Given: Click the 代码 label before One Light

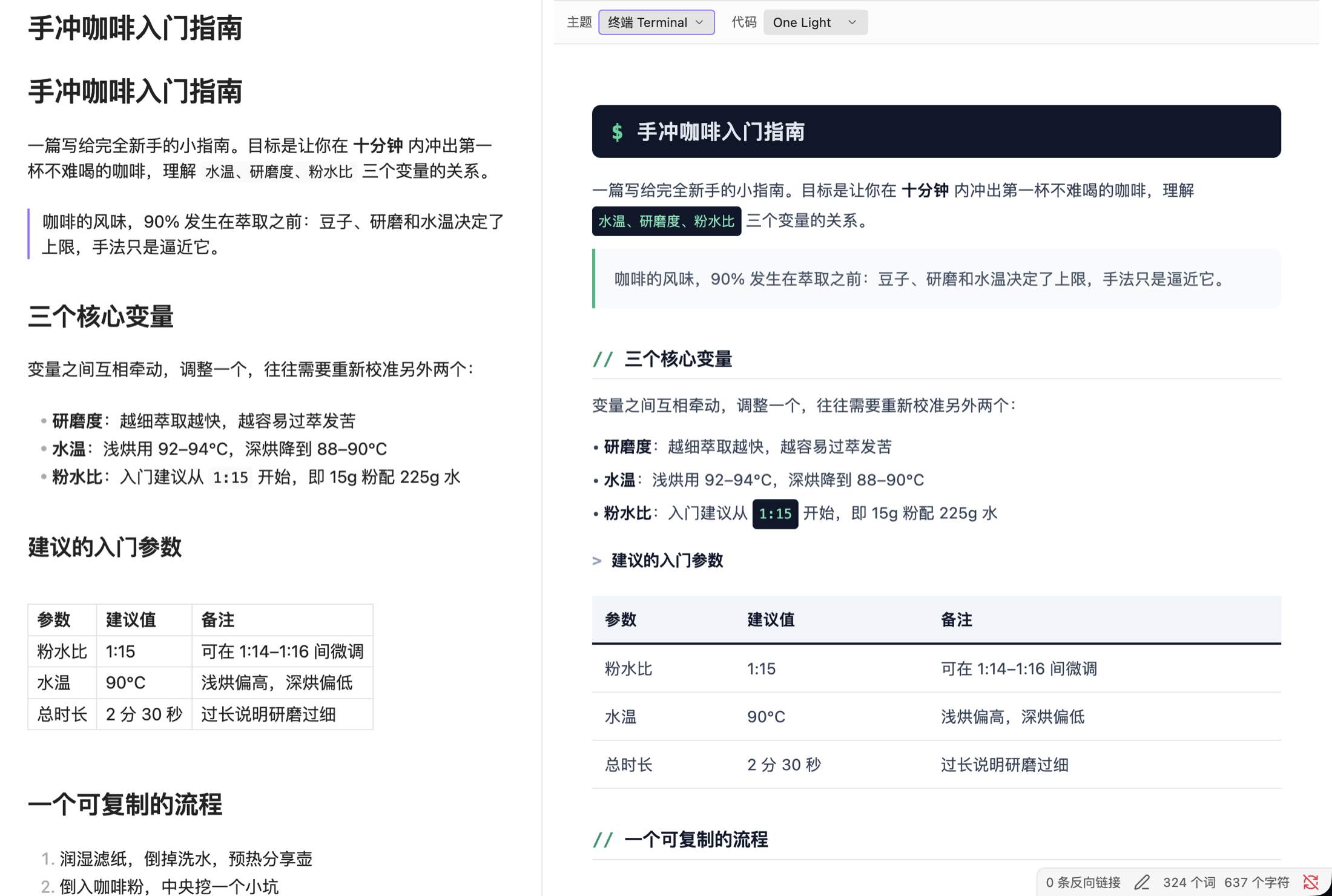Looking at the screenshot, I should tap(744, 22).
